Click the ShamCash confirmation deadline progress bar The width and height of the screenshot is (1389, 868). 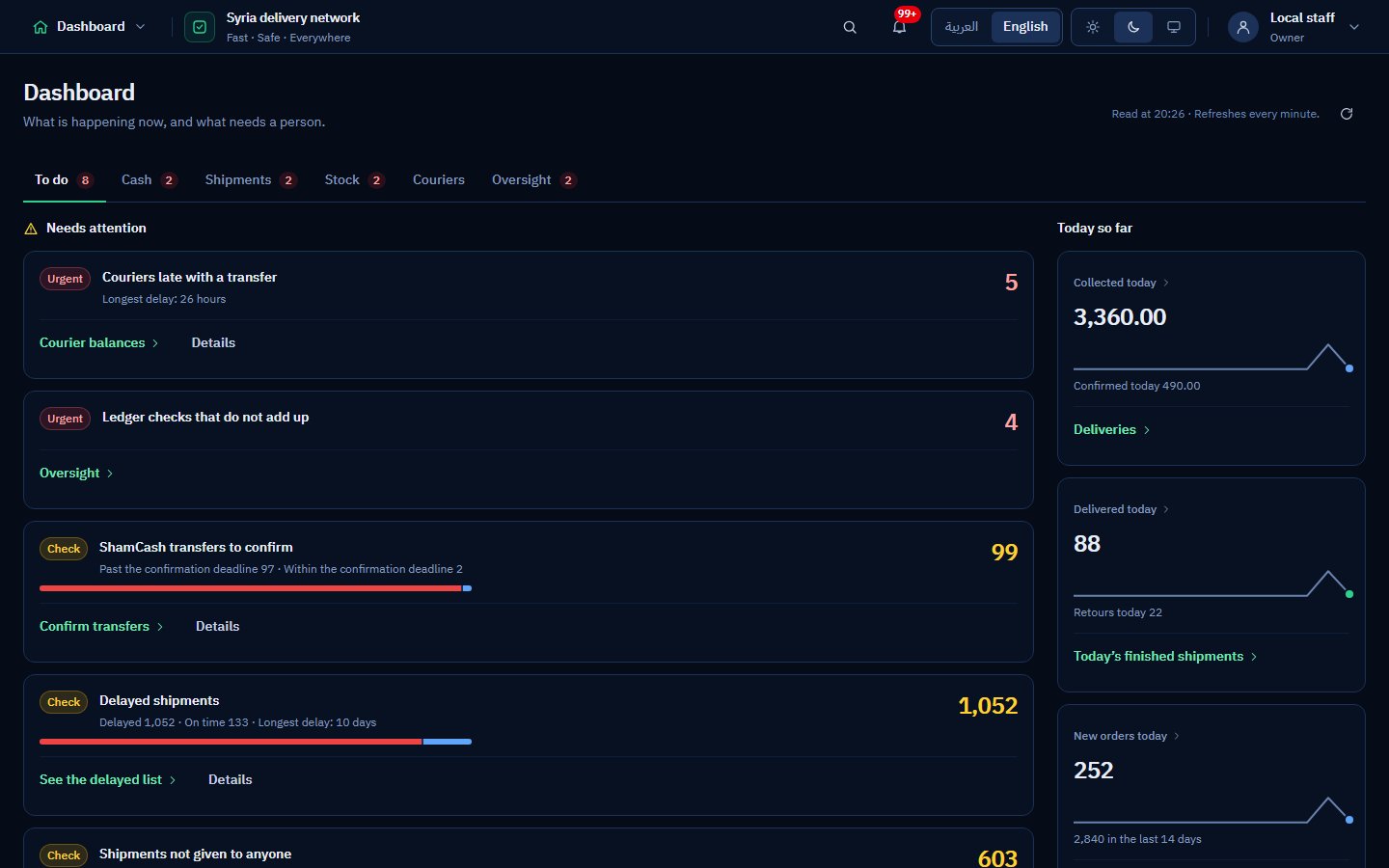point(256,588)
